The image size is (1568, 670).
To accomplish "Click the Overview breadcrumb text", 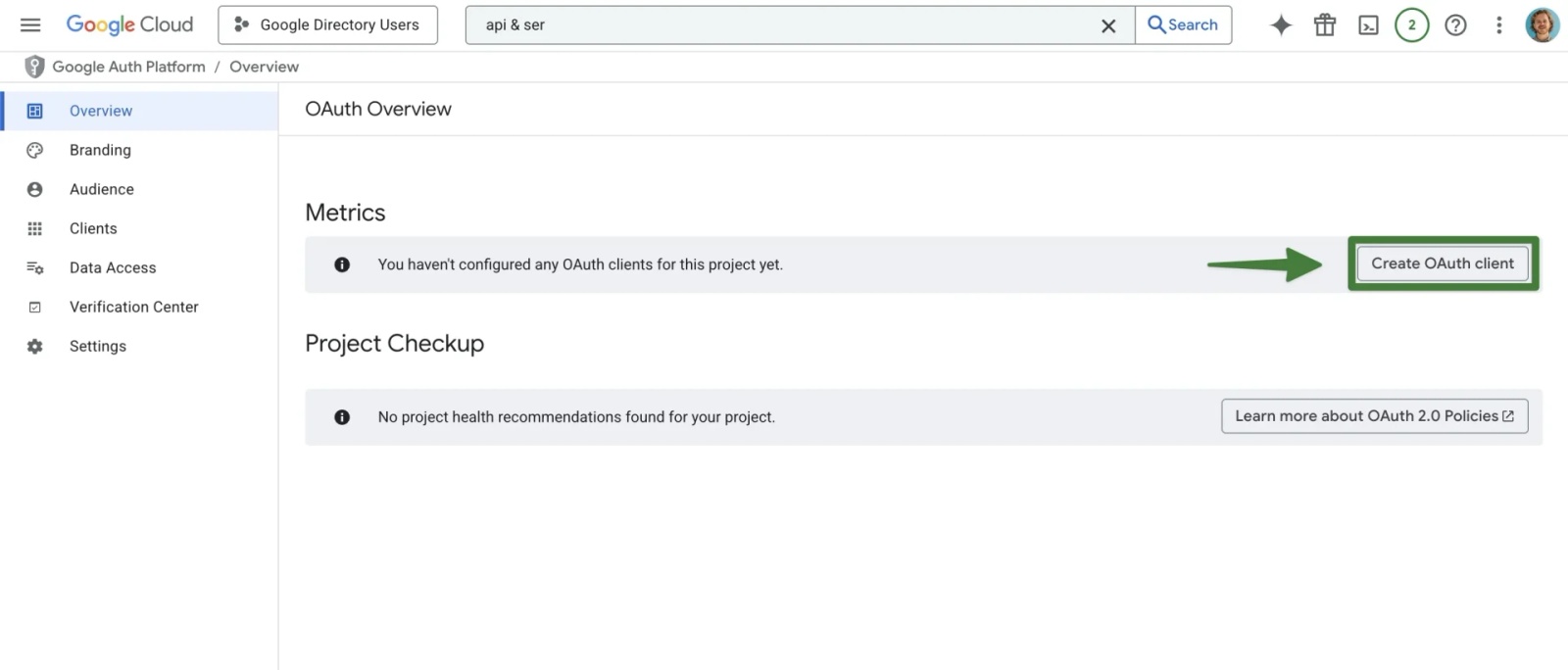I will 264,67.
